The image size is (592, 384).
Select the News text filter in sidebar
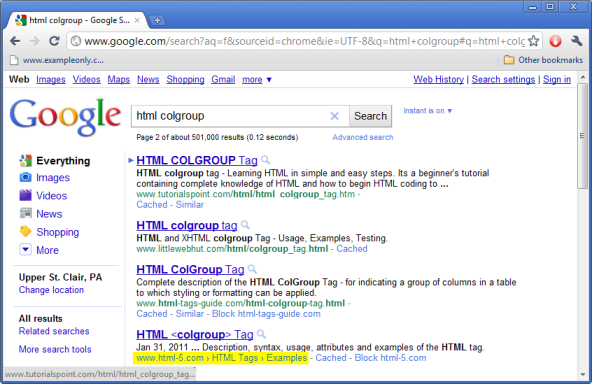[49, 214]
